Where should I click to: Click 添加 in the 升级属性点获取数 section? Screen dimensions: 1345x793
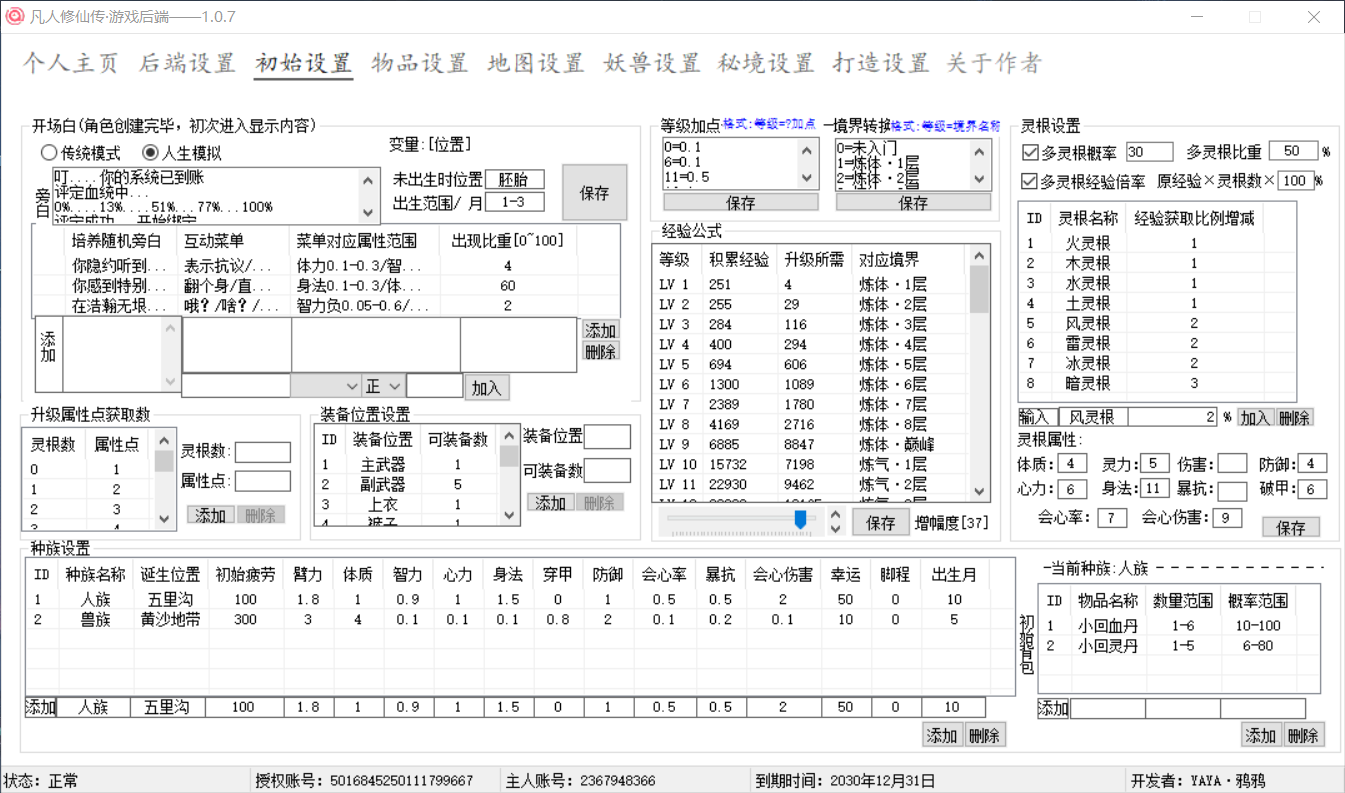211,515
